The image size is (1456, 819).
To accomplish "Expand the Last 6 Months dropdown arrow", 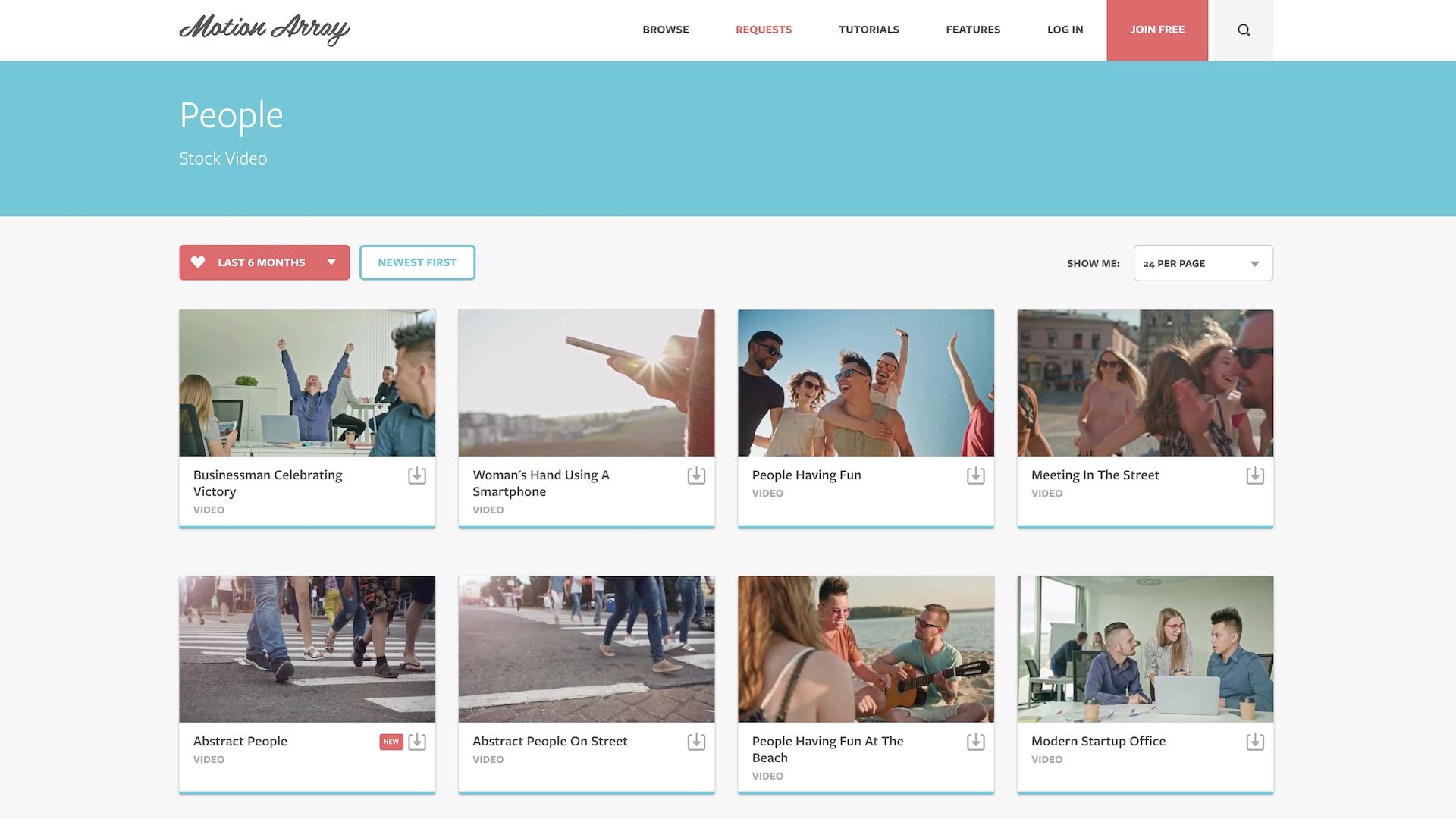I will tap(331, 262).
